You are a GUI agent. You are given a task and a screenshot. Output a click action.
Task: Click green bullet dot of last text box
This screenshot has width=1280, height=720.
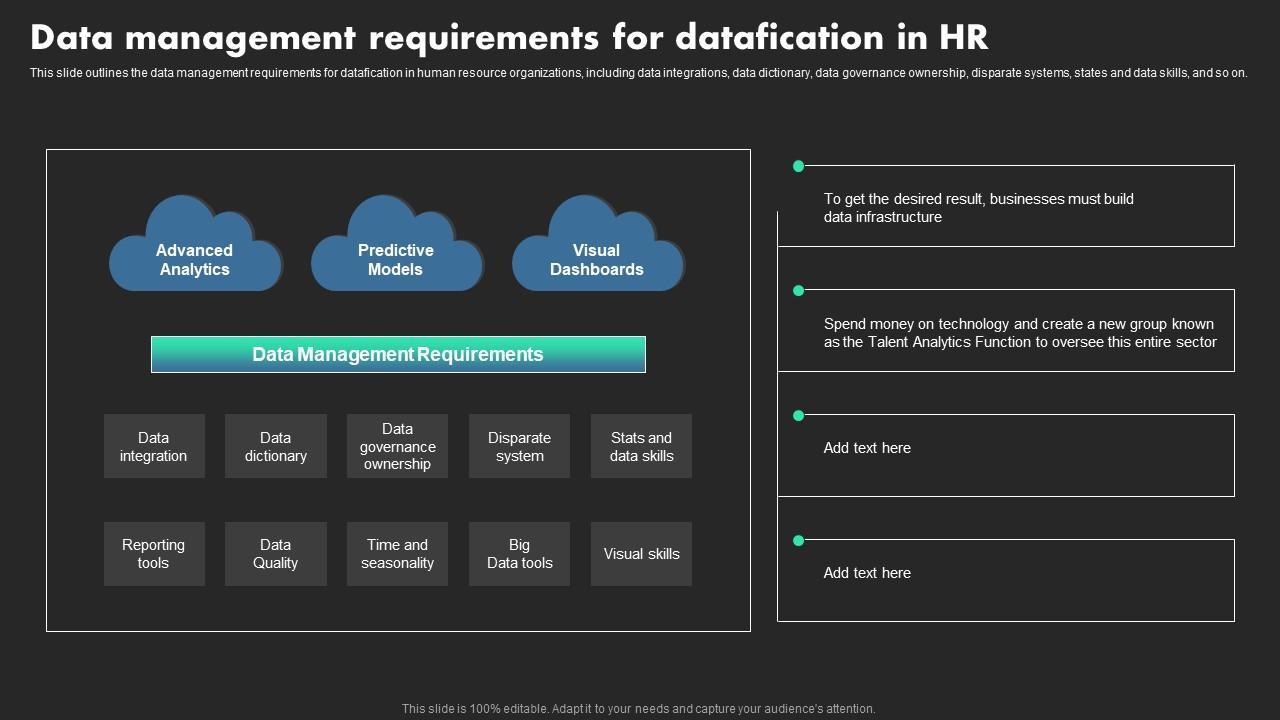tap(798, 540)
